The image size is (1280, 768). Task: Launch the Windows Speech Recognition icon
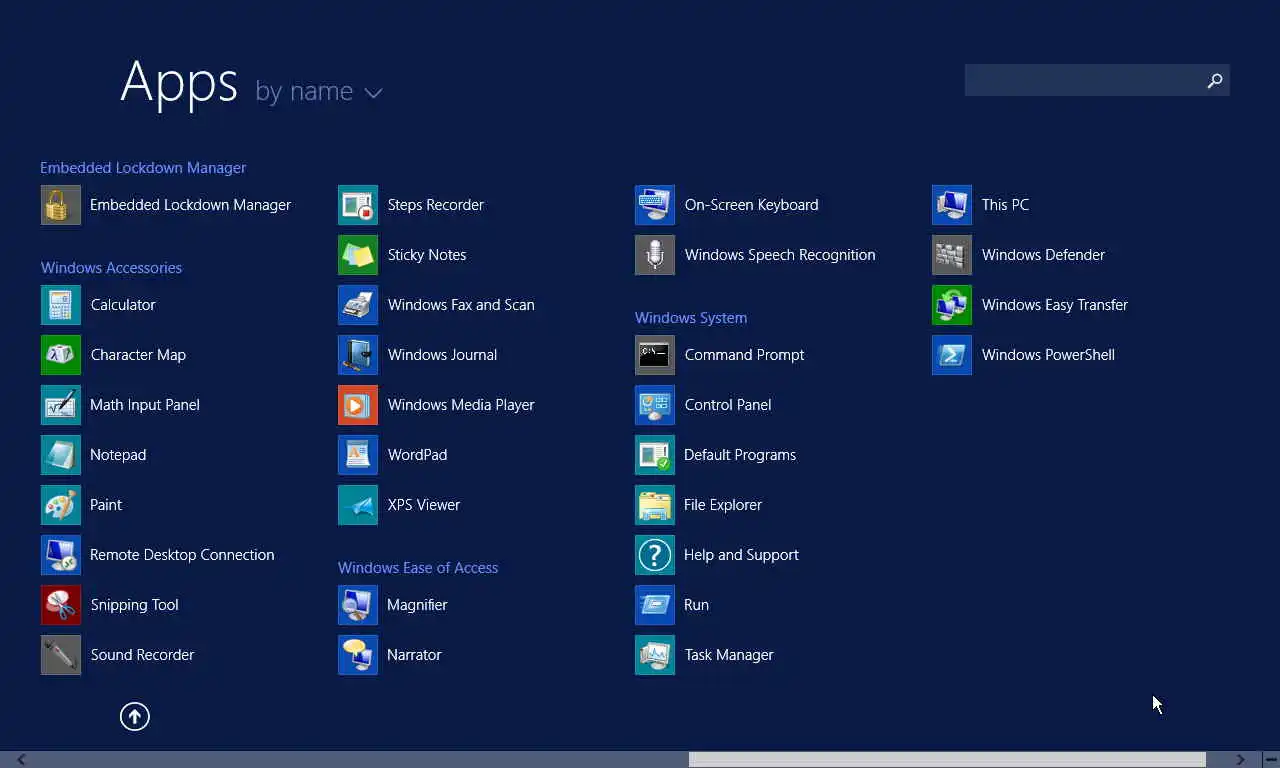(x=655, y=255)
